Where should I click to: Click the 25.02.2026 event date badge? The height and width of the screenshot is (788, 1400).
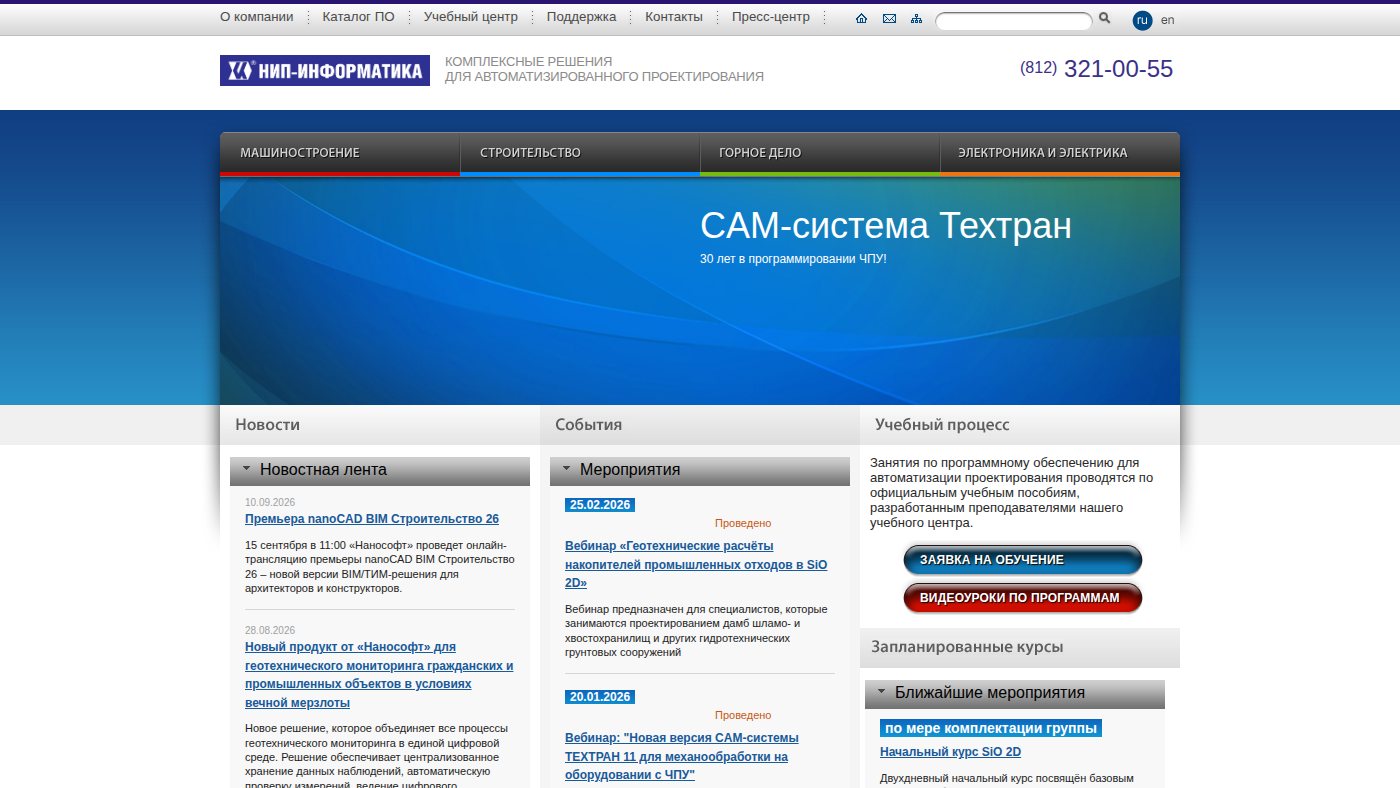click(x=600, y=505)
